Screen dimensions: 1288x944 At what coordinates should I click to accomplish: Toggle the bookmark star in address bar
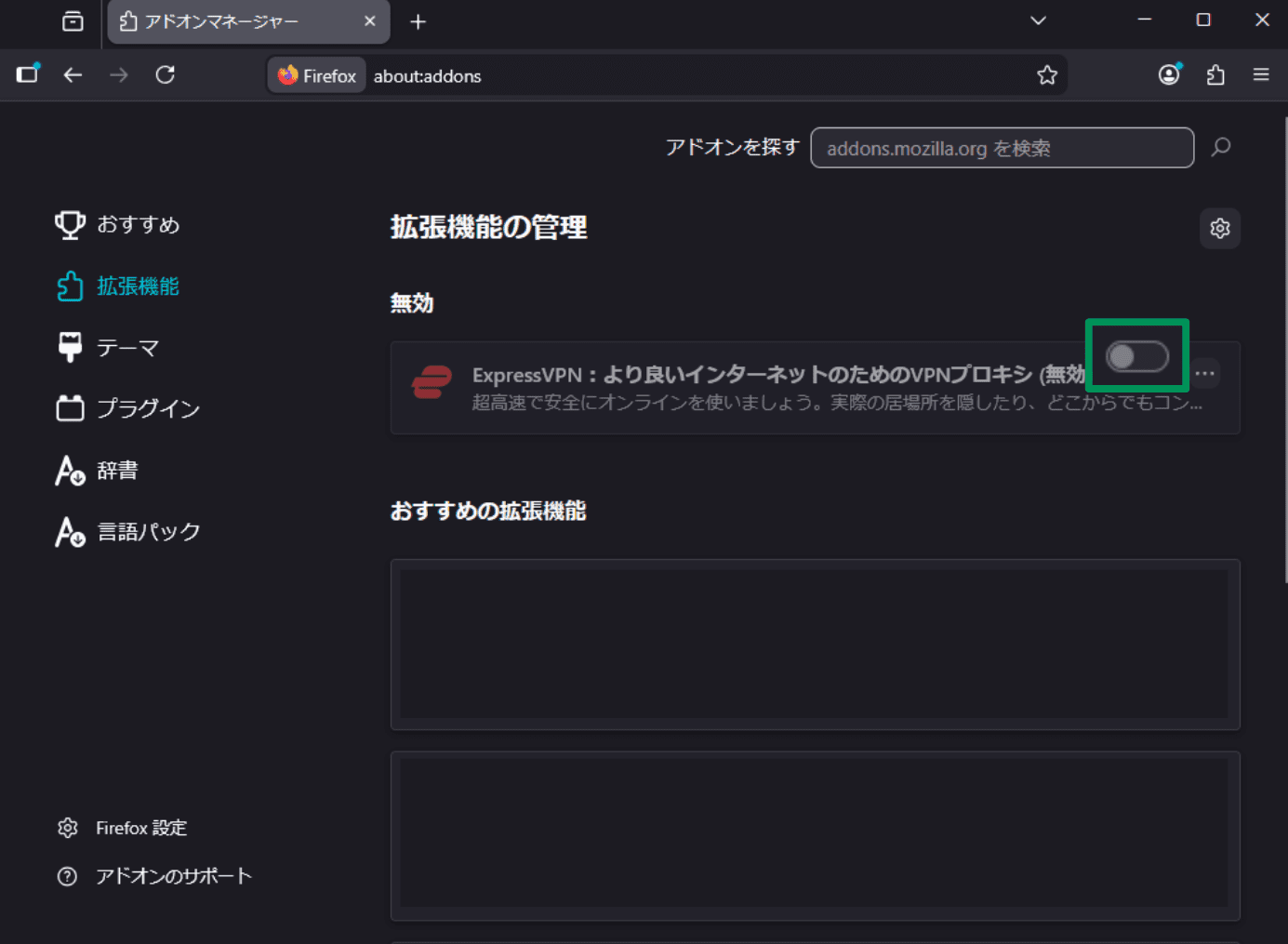pos(1047,74)
